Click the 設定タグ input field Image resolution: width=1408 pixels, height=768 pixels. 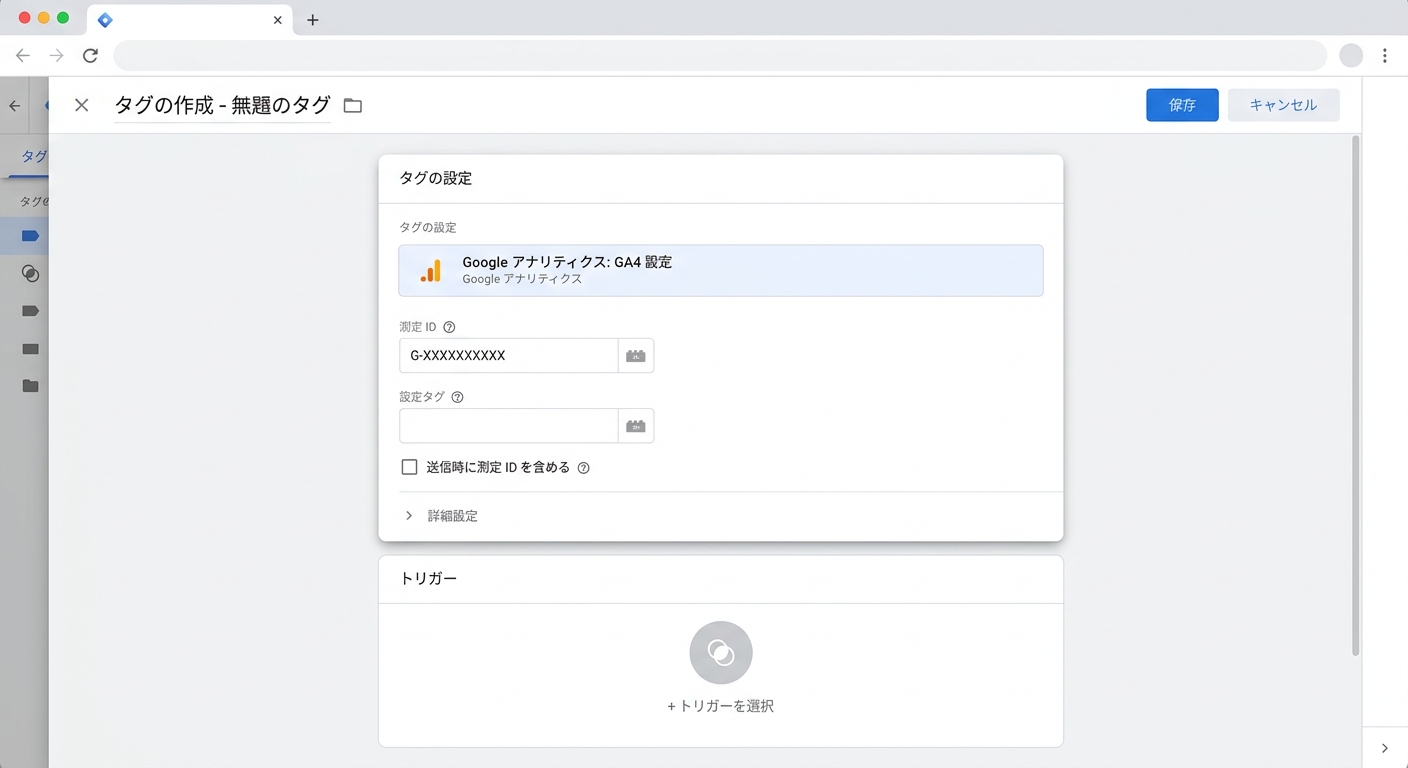point(509,425)
